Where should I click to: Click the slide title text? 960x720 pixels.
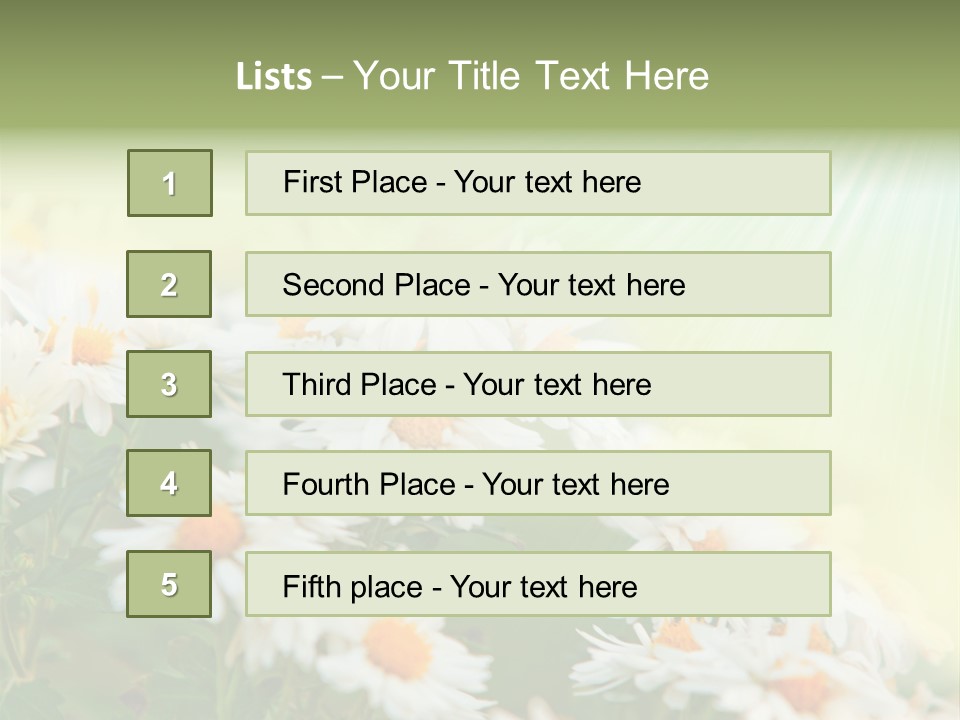tap(472, 76)
